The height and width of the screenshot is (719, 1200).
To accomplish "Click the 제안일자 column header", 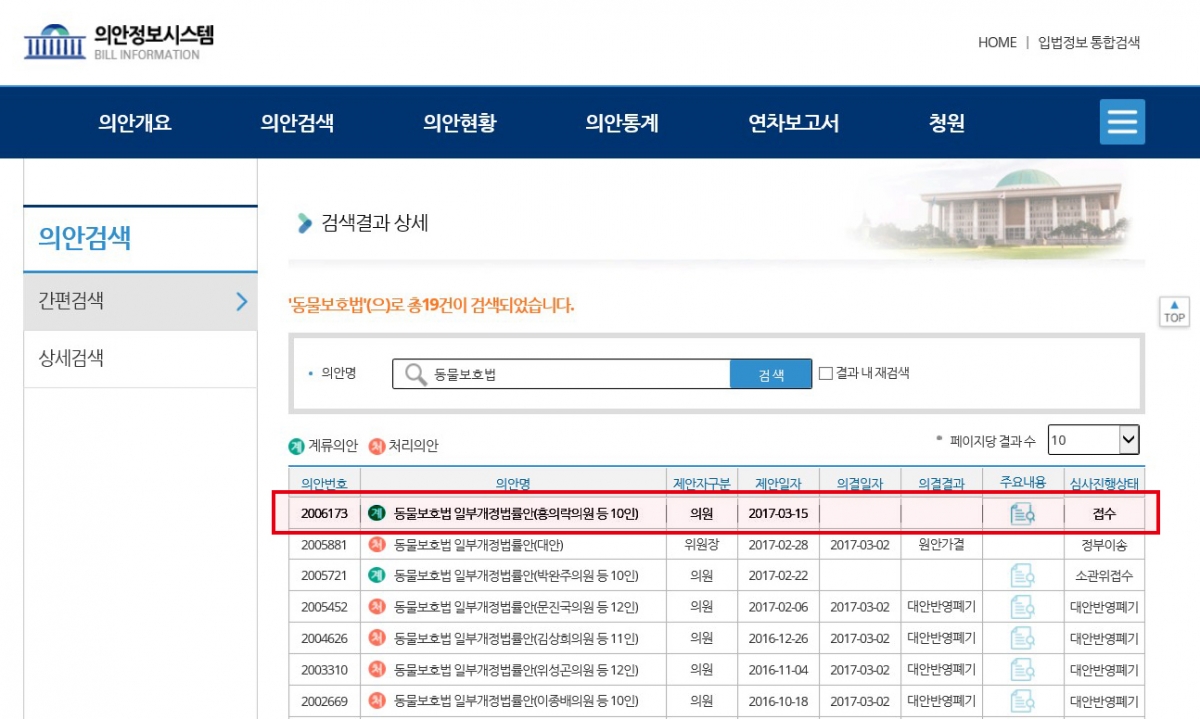I will [778, 483].
